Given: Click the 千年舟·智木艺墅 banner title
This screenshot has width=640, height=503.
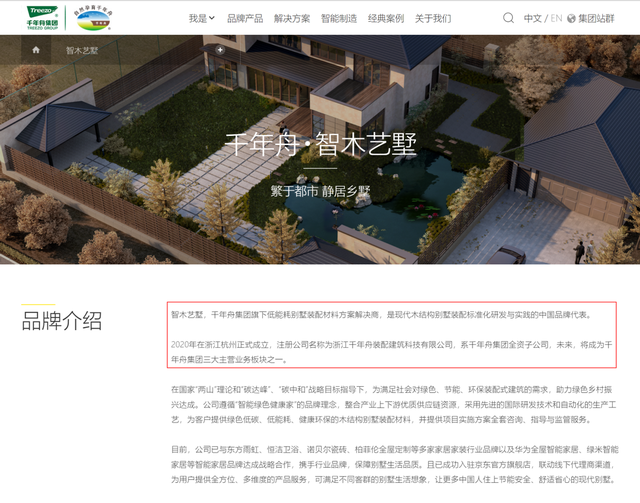Looking at the screenshot, I should [x=320, y=144].
